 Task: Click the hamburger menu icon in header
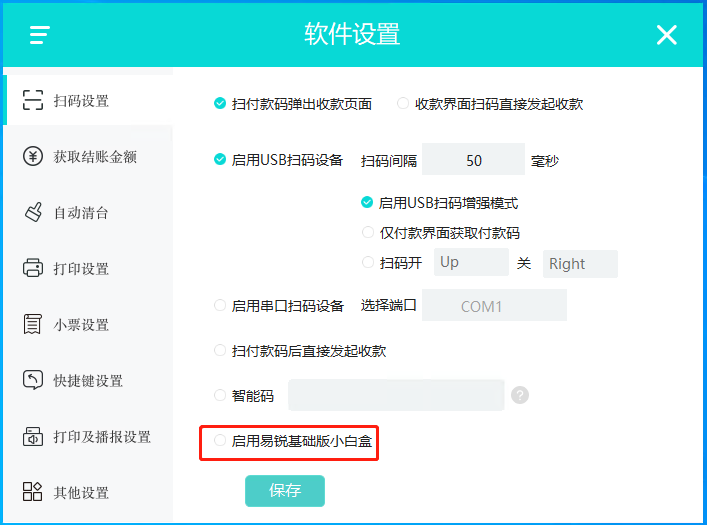tap(40, 35)
